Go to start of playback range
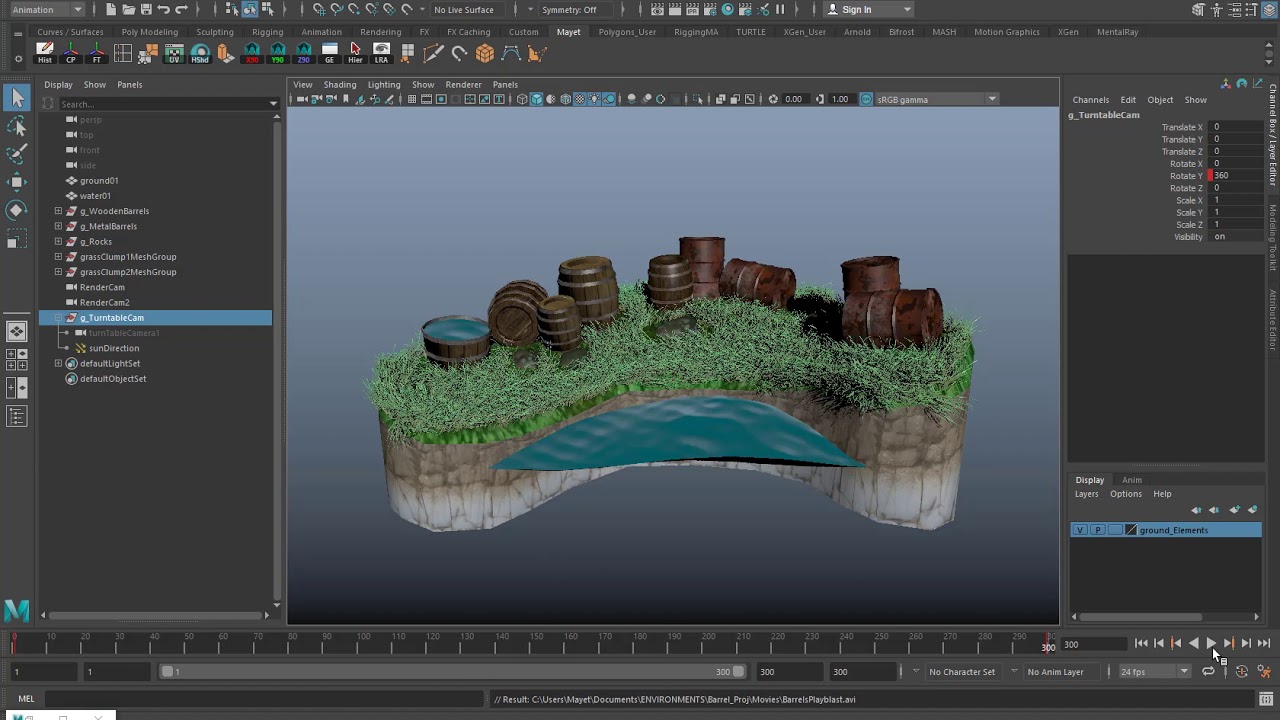 click(x=1141, y=644)
